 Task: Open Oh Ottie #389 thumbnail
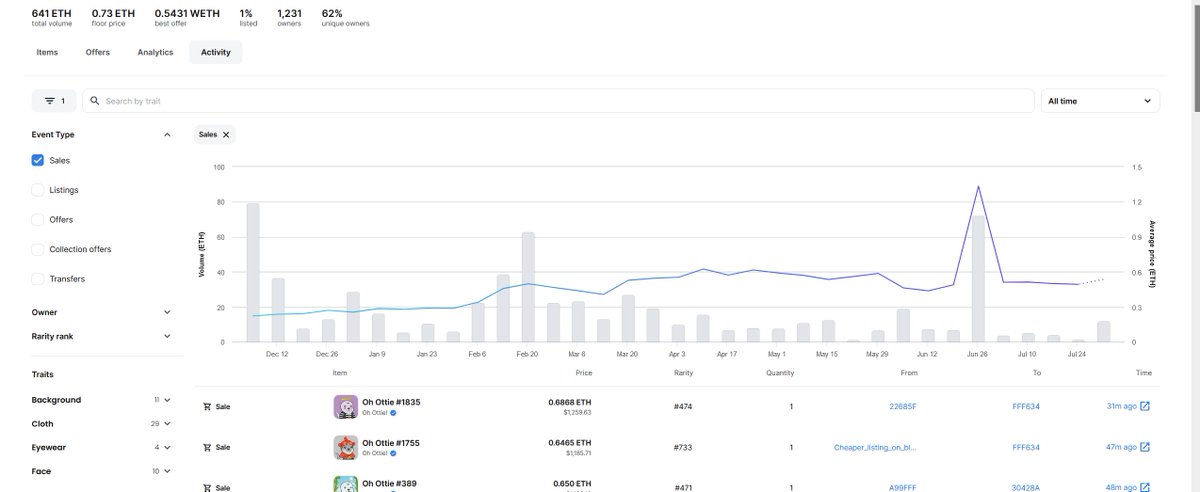click(345, 484)
